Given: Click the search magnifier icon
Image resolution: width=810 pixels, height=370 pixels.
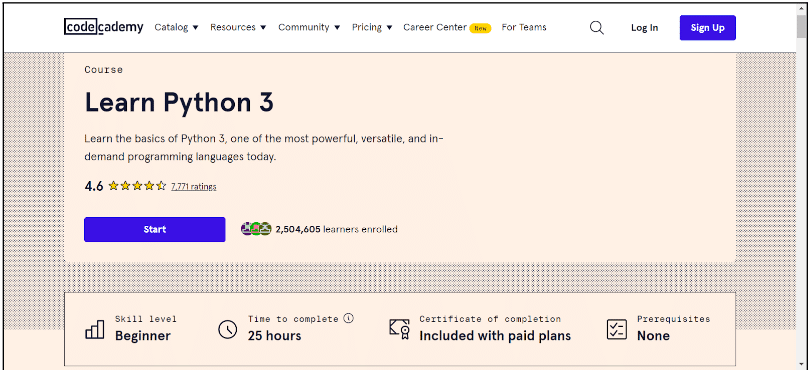Looking at the screenshot, I should tap(597, 27).
